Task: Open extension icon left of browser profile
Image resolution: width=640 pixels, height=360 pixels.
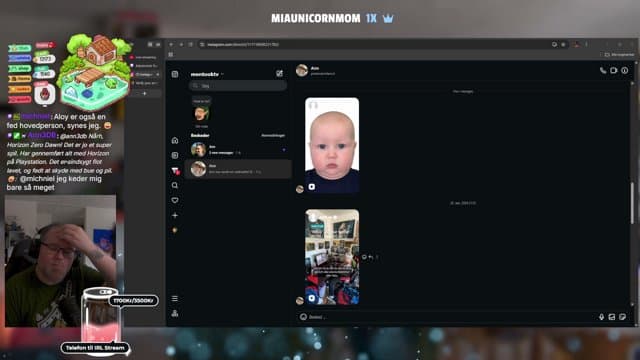Action: [563, 44]
